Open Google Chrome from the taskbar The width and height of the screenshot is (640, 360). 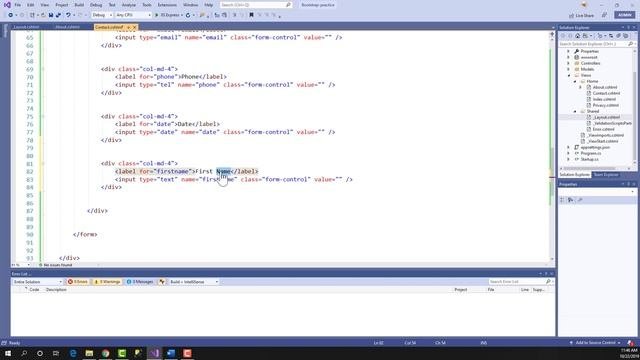click(106, 353)
